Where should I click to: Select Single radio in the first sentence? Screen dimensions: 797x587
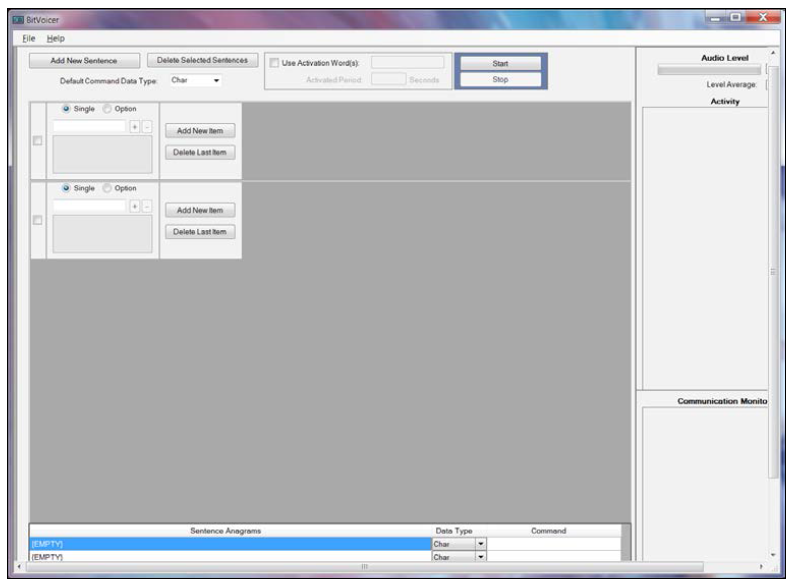tap(66, 108)
